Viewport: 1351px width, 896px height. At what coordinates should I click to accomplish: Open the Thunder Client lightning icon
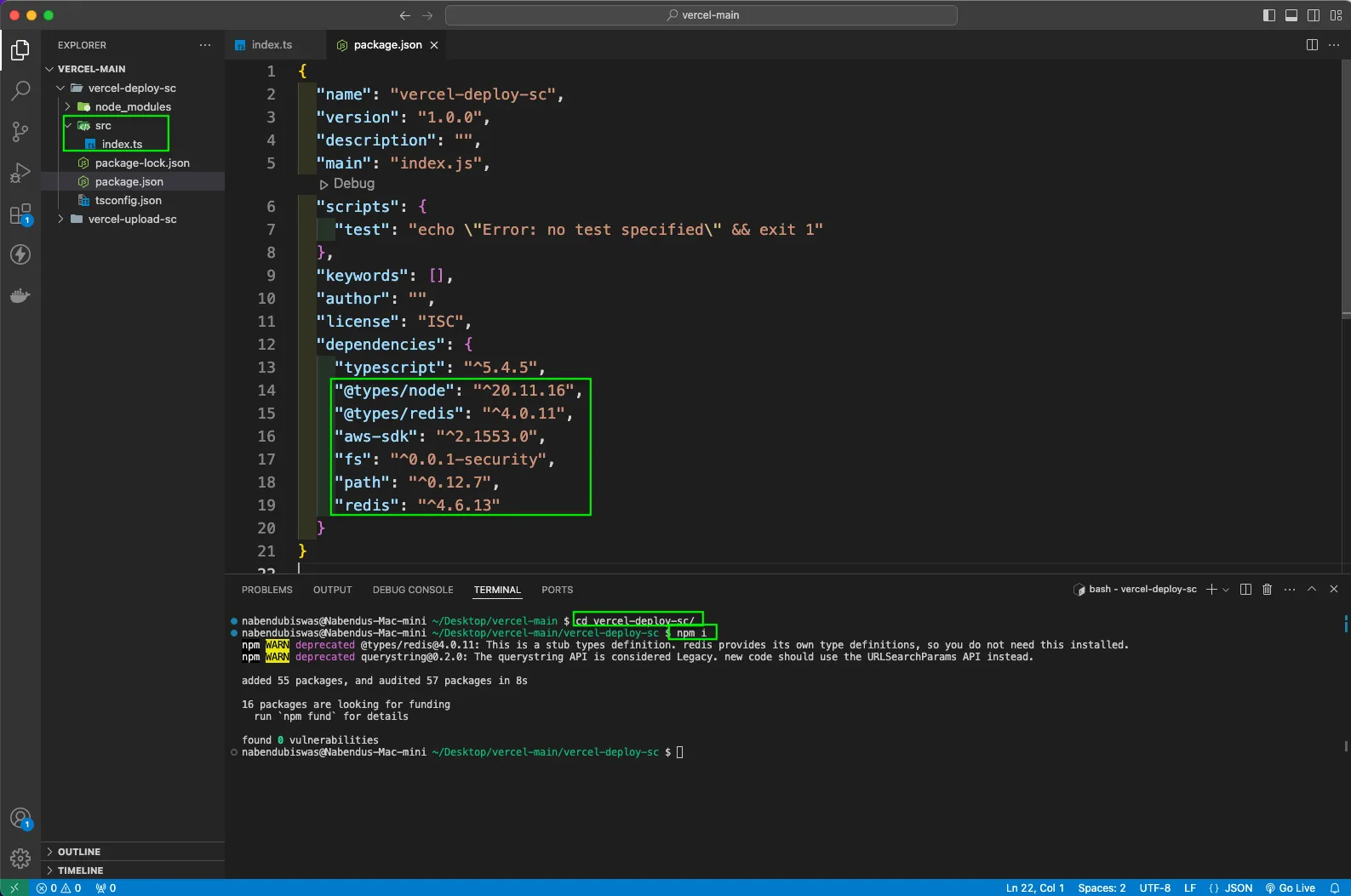[x=20, y=254]
